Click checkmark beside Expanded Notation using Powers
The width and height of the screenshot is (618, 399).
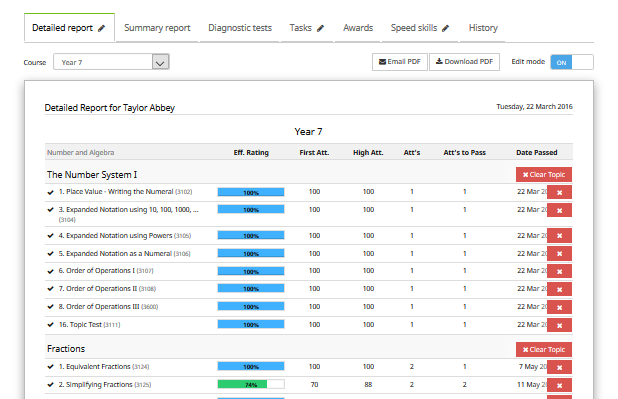click(x=50, y=236)
